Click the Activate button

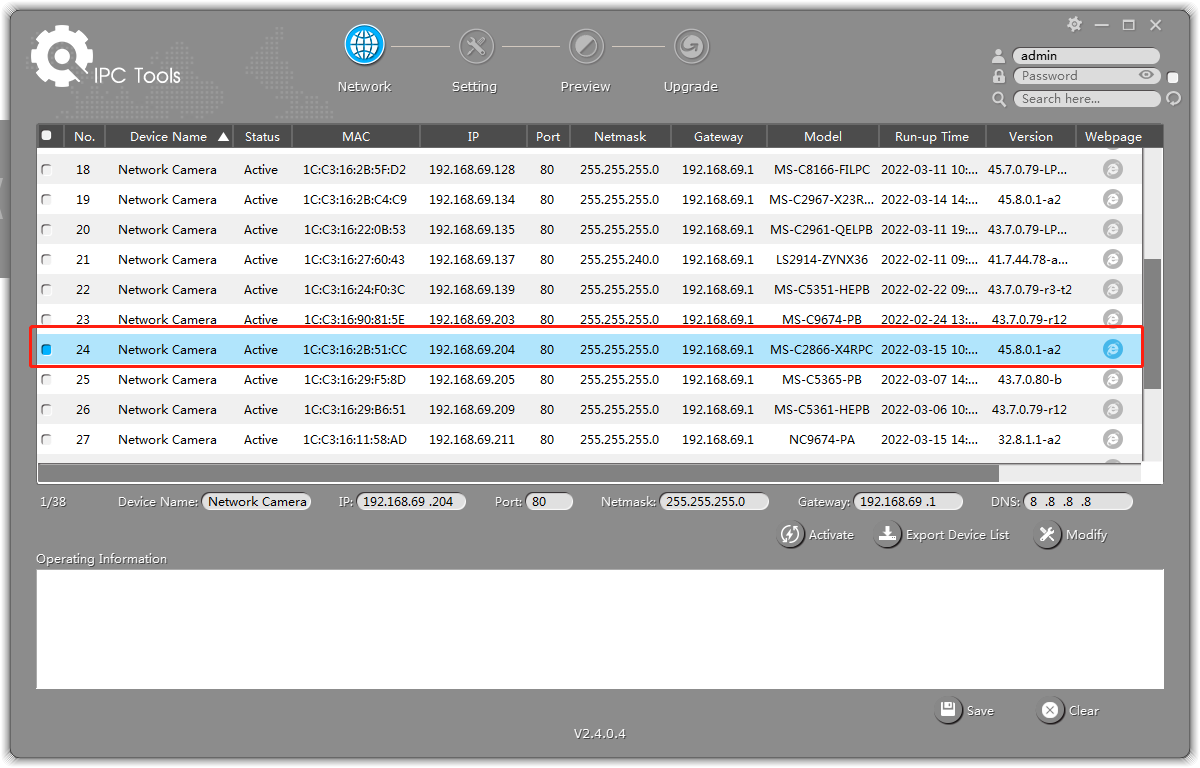817,535
